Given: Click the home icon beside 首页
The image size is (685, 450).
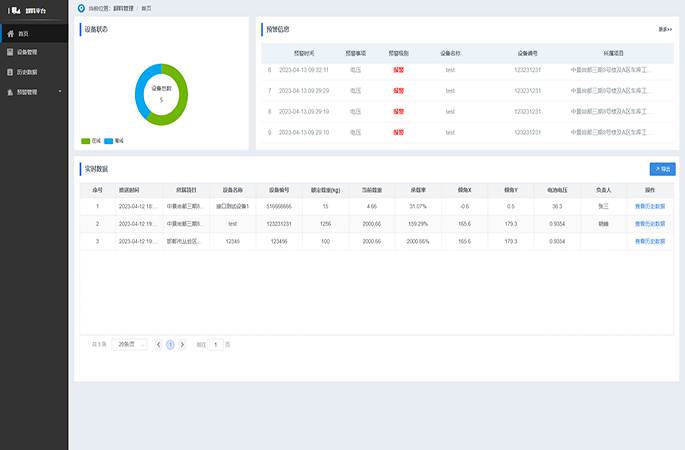Looking at the screenshot, I should (x=10, y=34).
